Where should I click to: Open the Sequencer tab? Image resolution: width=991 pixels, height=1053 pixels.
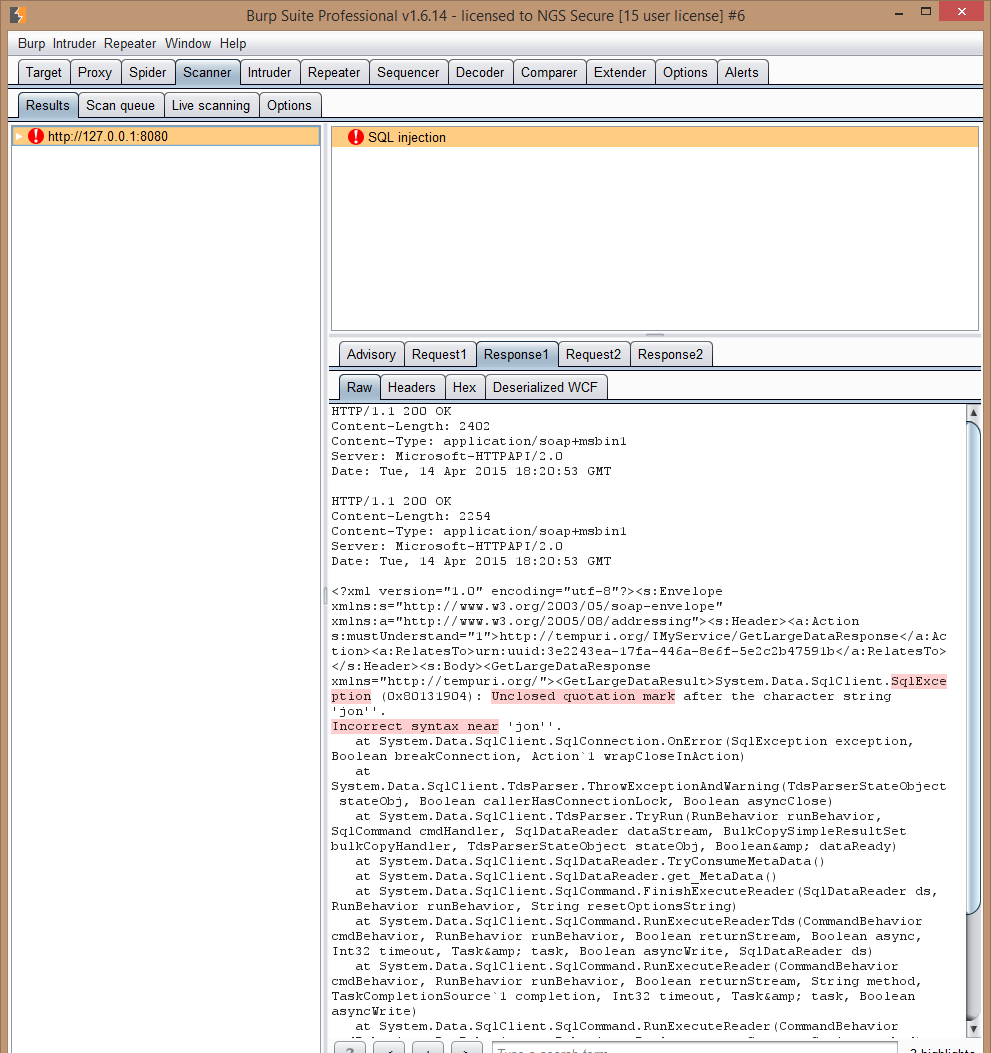click(x=408, y=73)
